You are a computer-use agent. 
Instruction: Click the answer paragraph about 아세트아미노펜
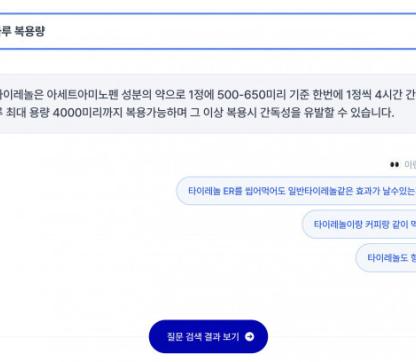[208, 104]
